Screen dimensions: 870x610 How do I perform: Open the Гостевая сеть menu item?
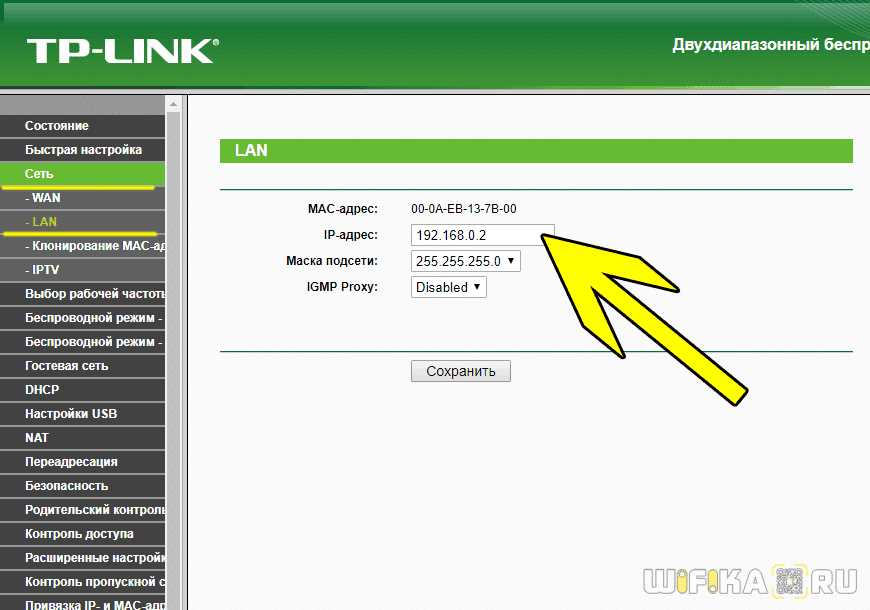click(83, 366)
